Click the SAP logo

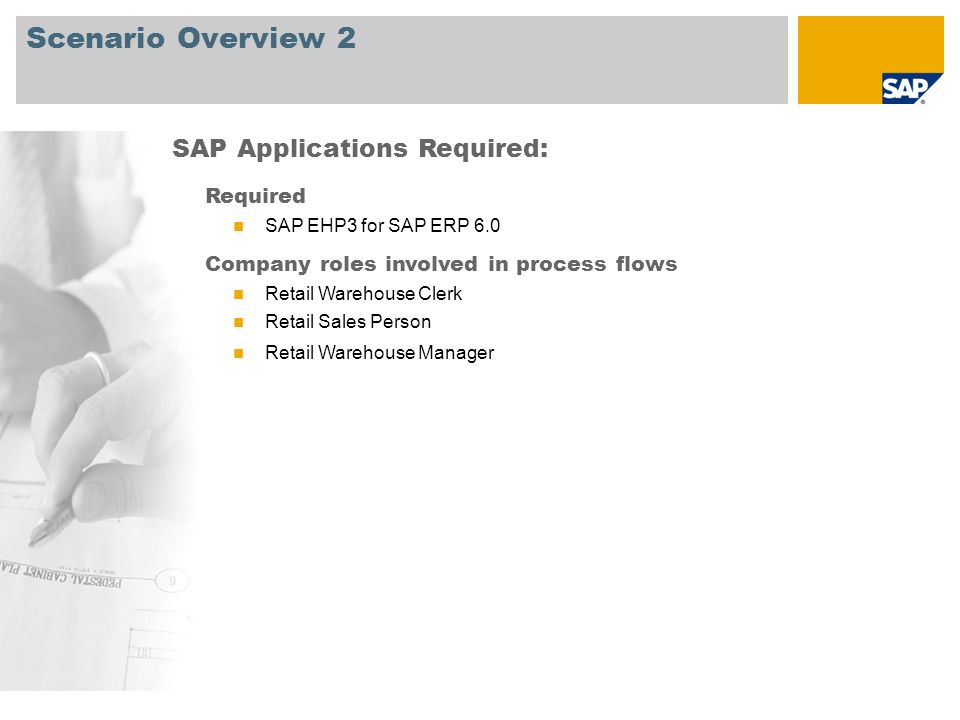(x=911, y=89)
